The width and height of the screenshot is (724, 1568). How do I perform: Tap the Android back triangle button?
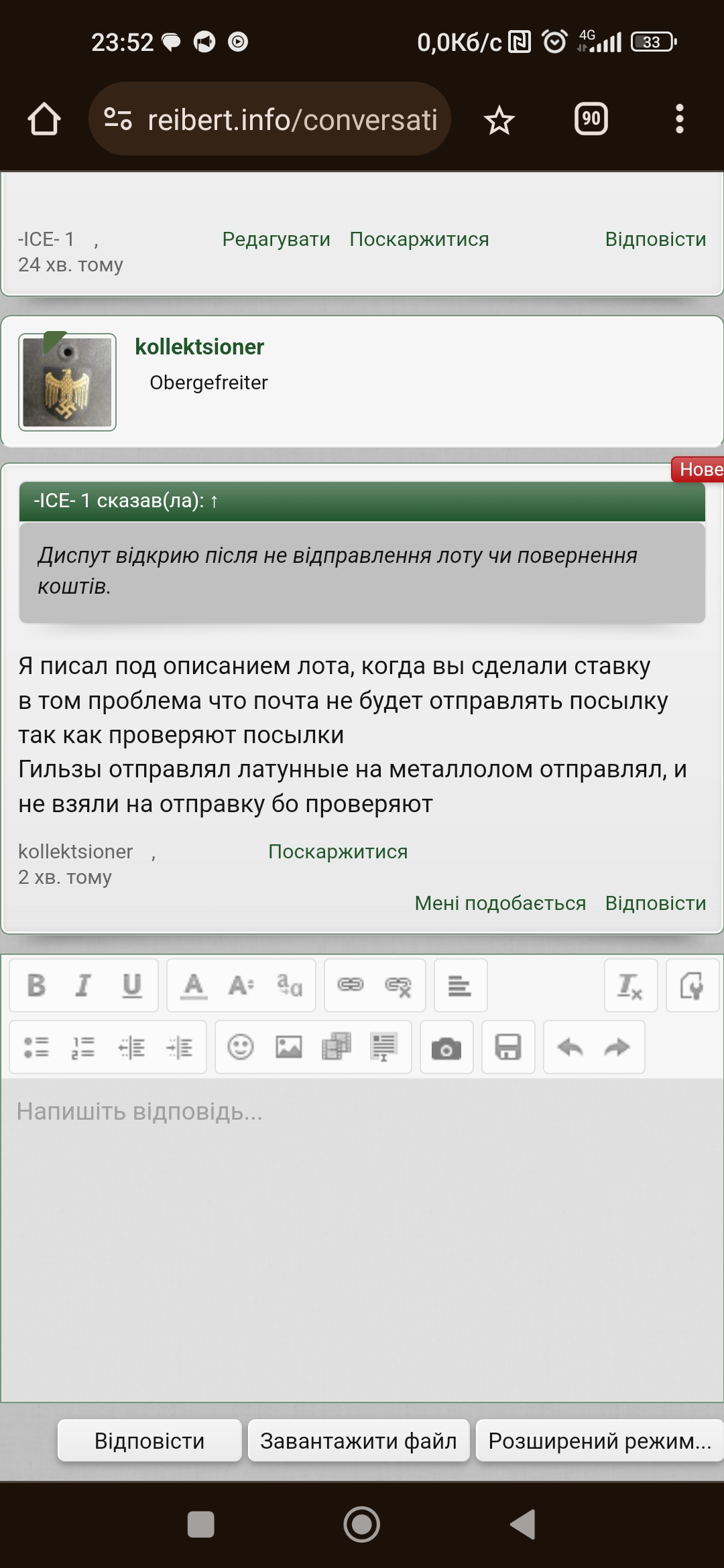click(523, 1524)
